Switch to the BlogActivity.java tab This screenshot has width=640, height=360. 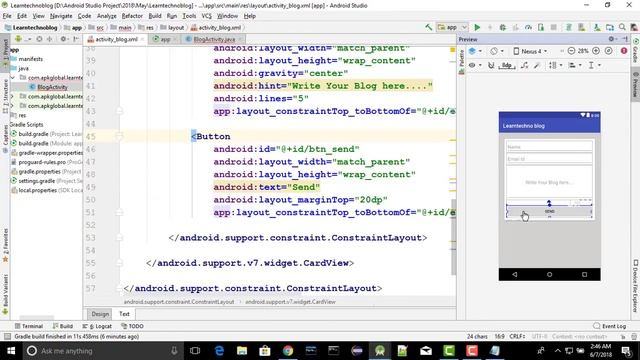click(213, 39)
